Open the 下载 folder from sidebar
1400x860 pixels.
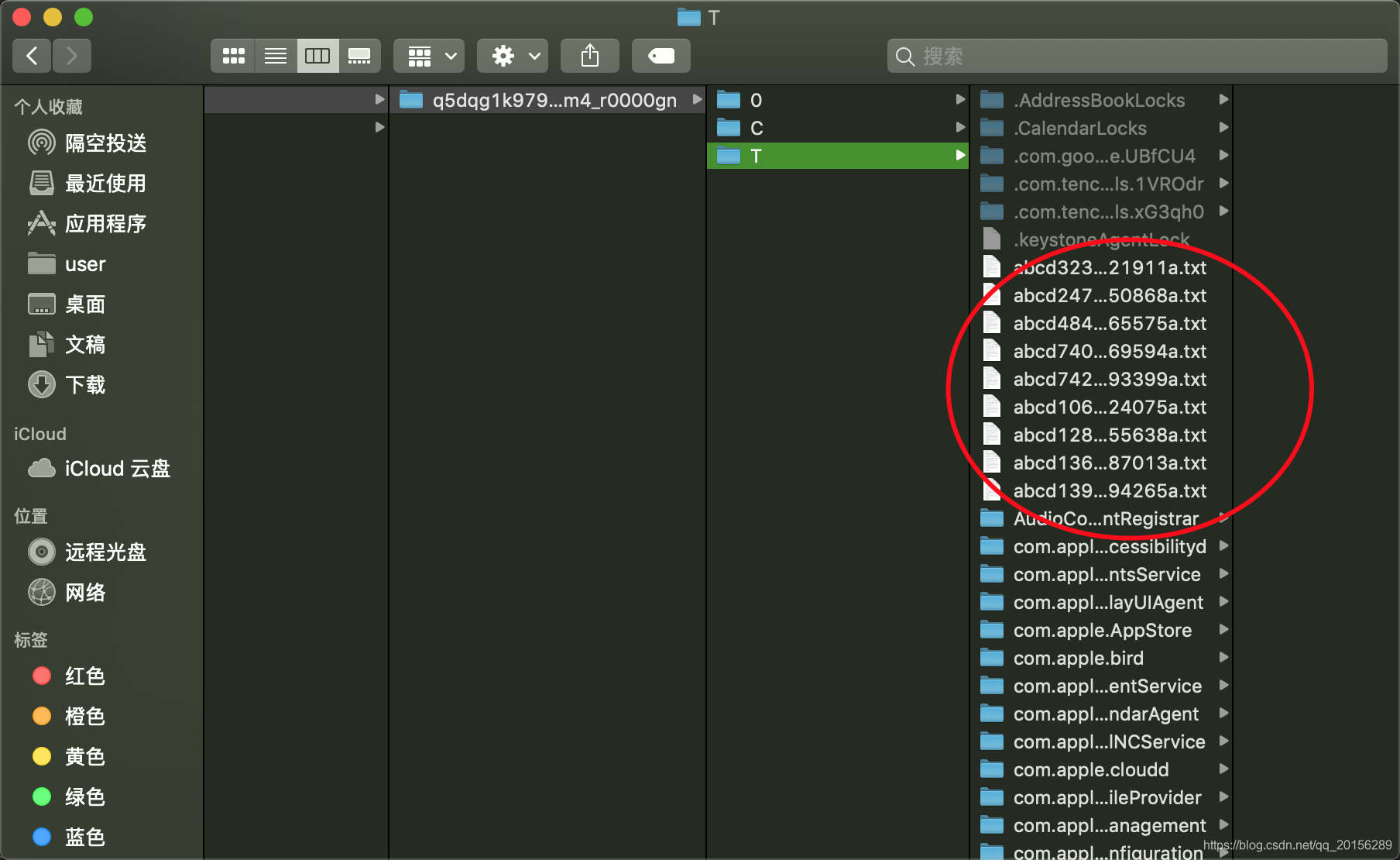(x=85, y=384)
